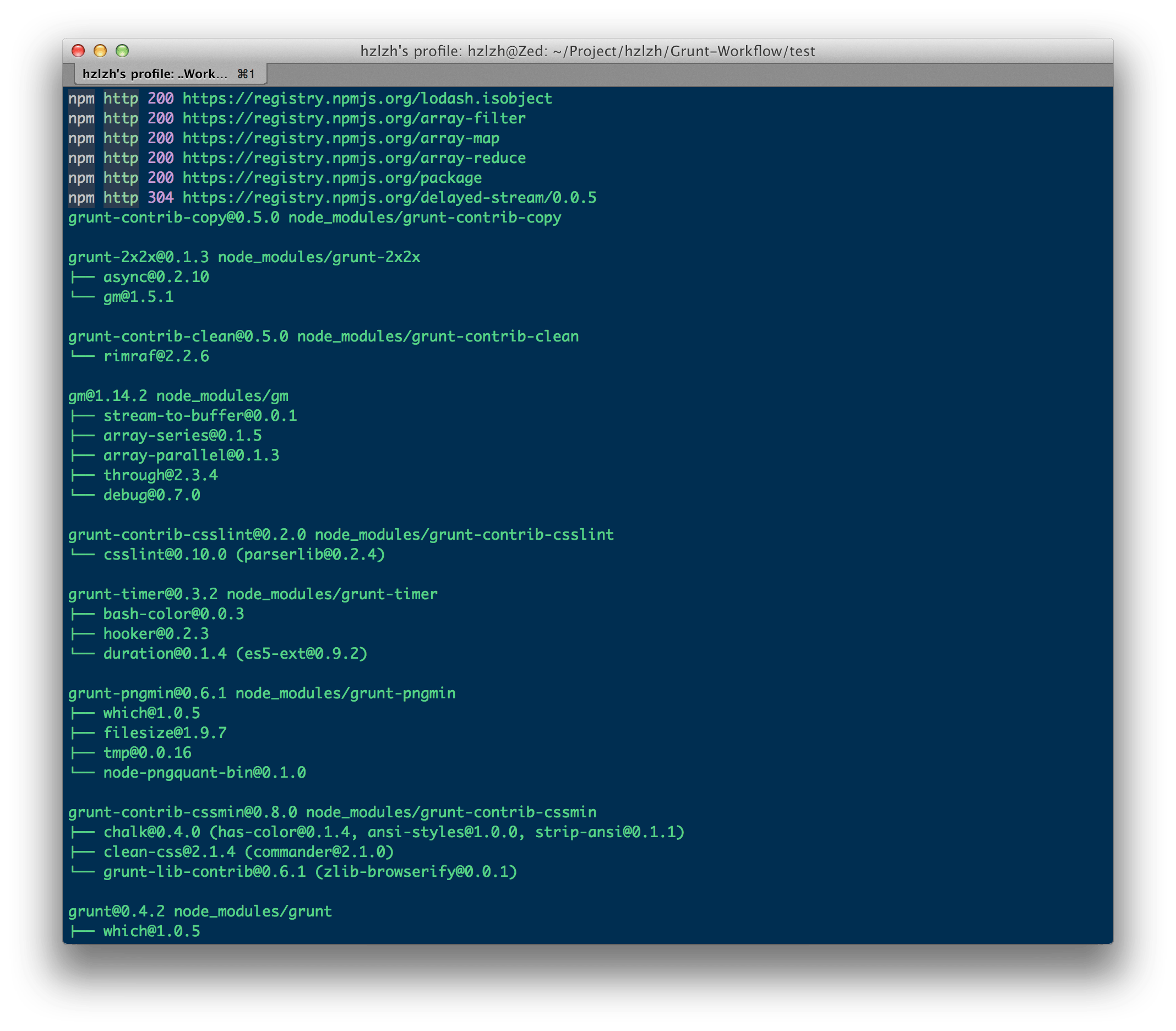1176x1031 pixels.
Task: Click the gm@1.14.2 node_modules/gm line
Action: pyautogui.click(x=178, y=396)
